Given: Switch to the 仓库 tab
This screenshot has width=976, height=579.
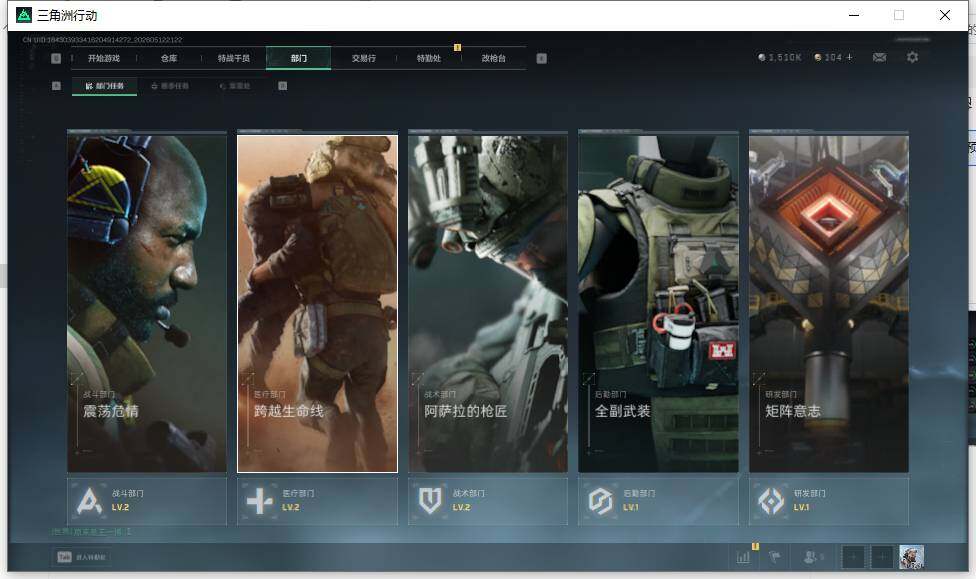Looking at the screenshot, I should 169,59.
